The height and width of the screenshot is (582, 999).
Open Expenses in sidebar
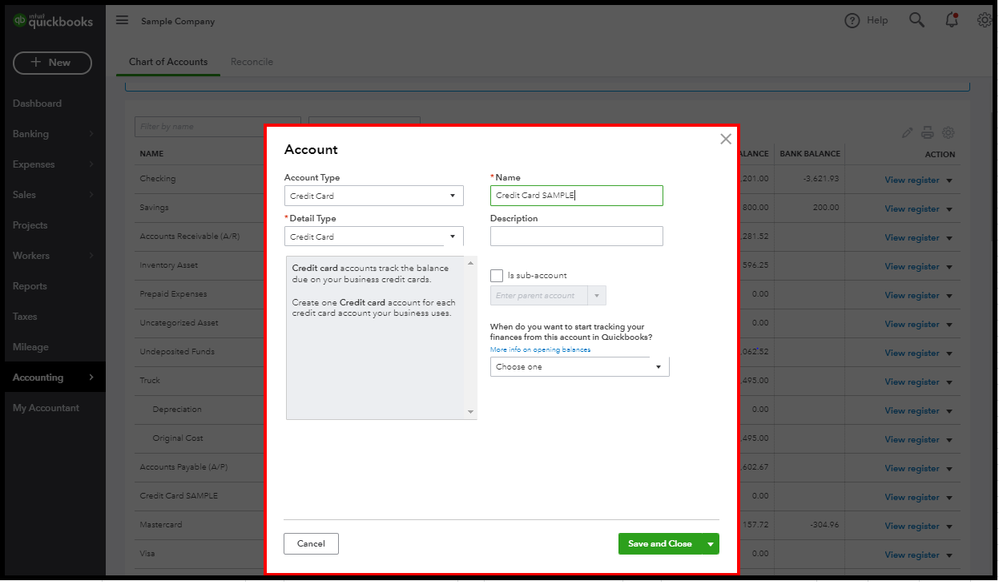[33, 164]
